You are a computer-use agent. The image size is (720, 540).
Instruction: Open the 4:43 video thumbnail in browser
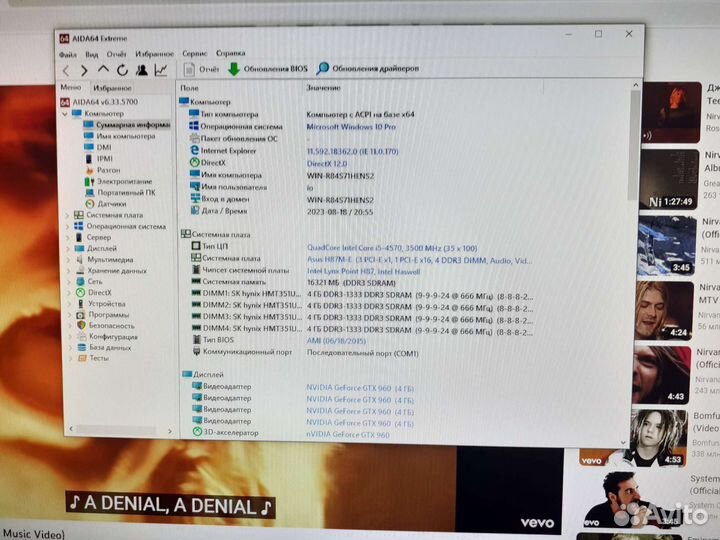pos(662,375)
